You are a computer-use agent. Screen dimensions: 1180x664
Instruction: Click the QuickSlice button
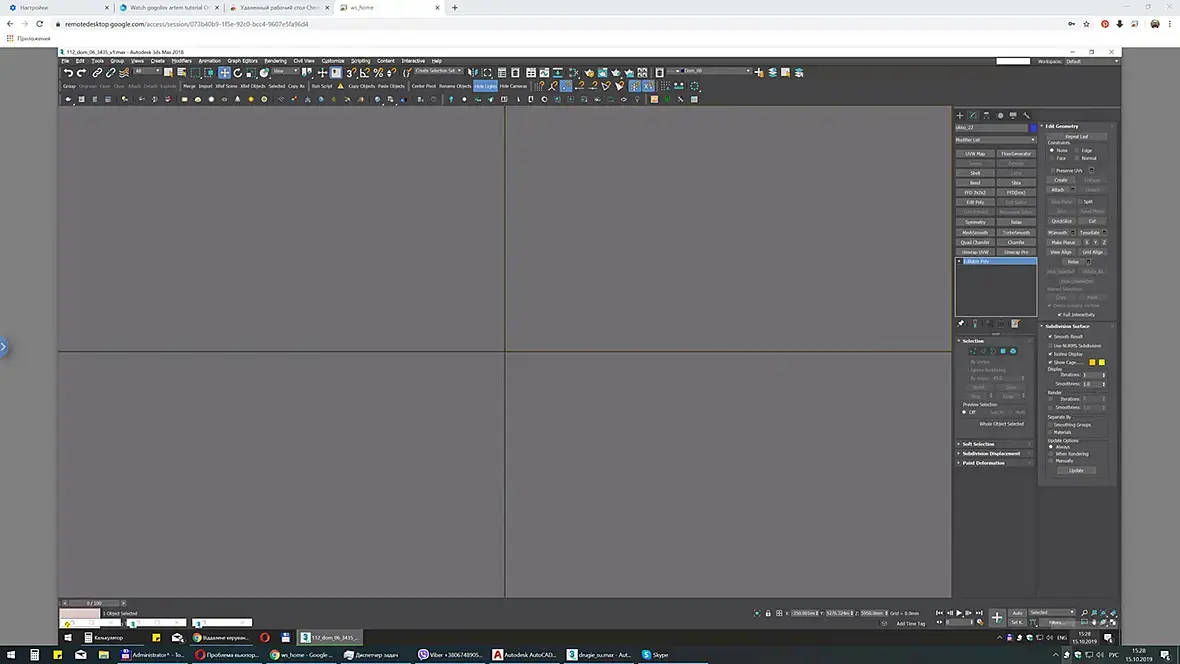[x=1062, y=221]
